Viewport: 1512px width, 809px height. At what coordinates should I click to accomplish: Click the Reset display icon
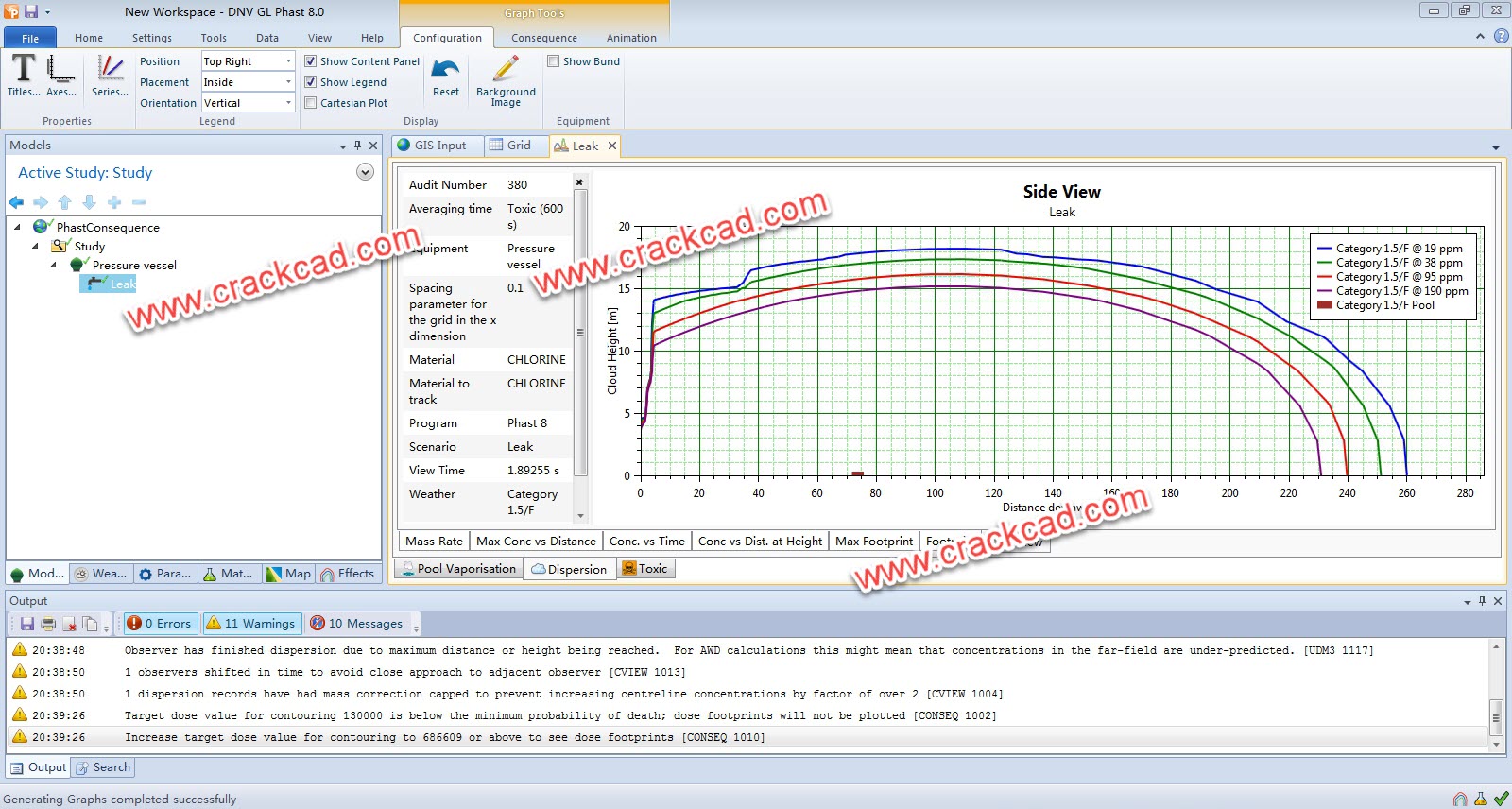[x=446, y=69]
